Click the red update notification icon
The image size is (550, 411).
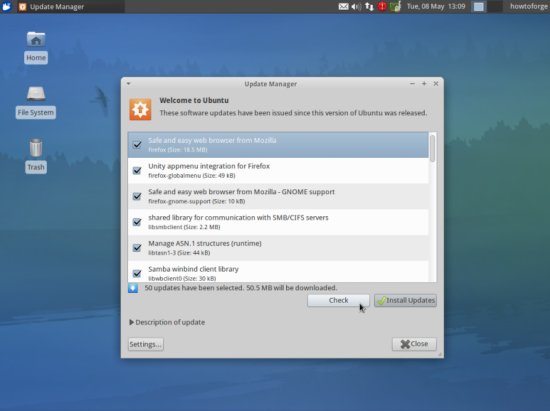382,6
